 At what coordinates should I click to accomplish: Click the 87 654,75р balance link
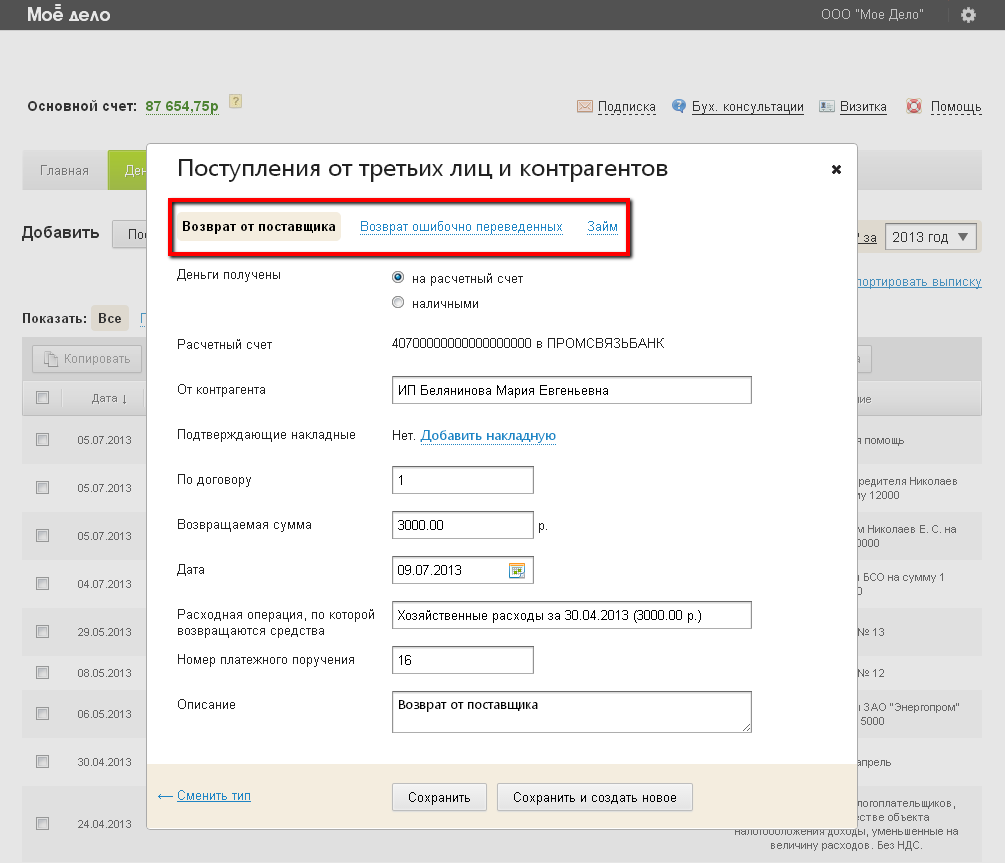tap(182, 106)
